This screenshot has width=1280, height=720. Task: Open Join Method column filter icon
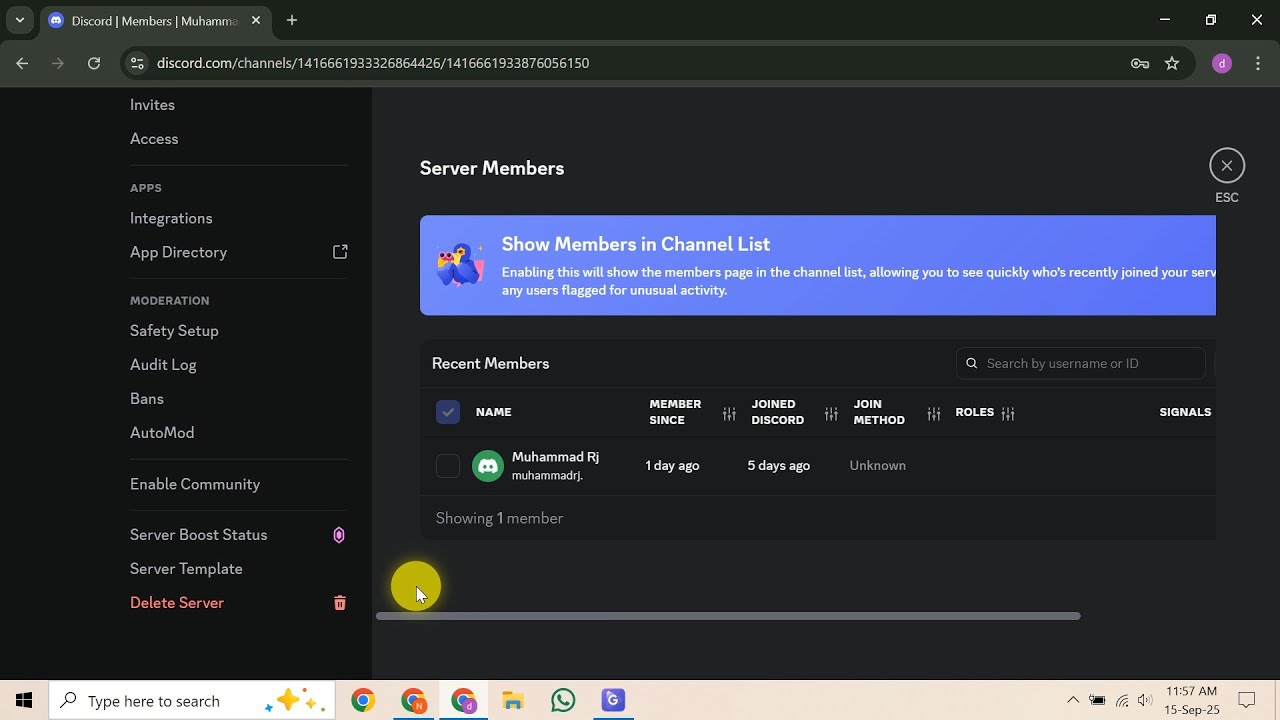[933, 413]
